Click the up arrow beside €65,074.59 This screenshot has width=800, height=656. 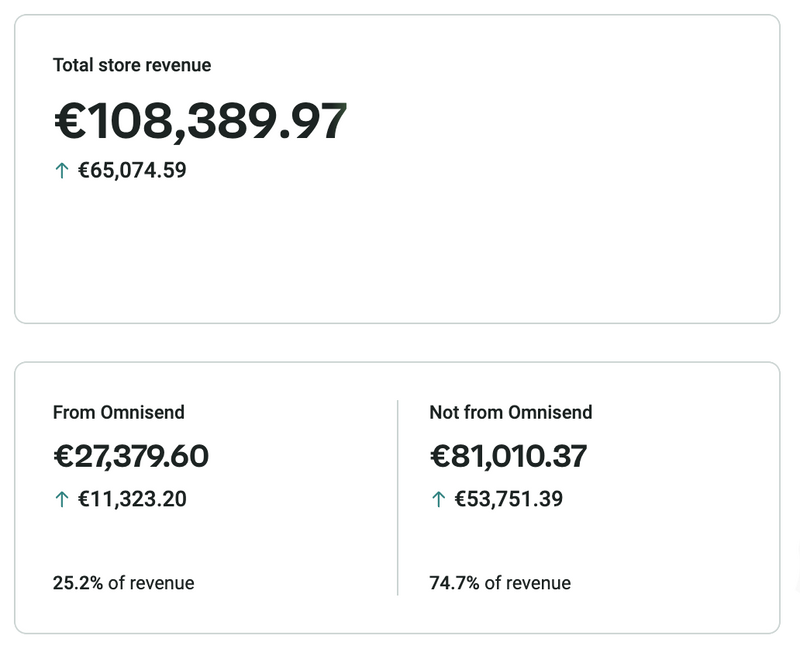pos(62,171)
